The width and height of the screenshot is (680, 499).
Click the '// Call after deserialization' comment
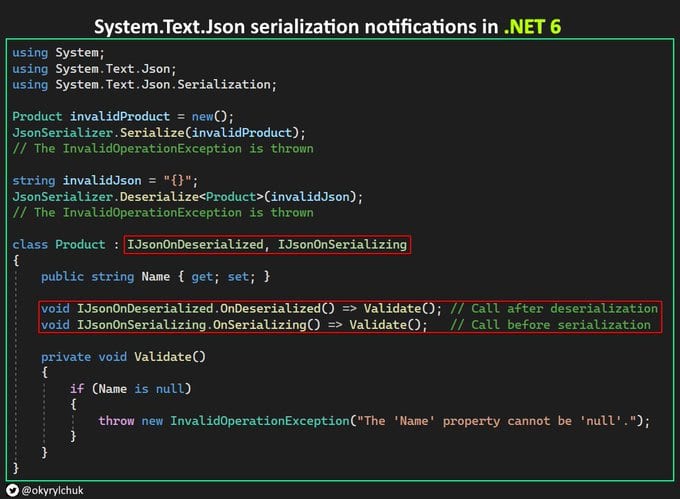pos(554,308)
